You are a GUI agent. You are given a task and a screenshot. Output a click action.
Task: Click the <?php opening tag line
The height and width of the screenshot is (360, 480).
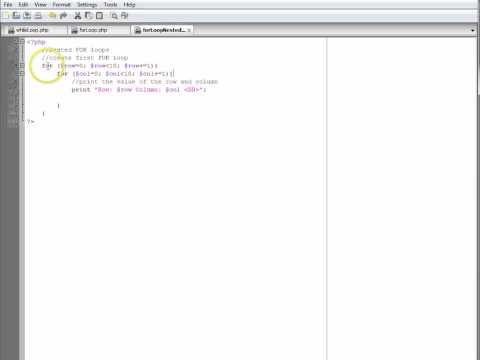click(x=36, y=42)
